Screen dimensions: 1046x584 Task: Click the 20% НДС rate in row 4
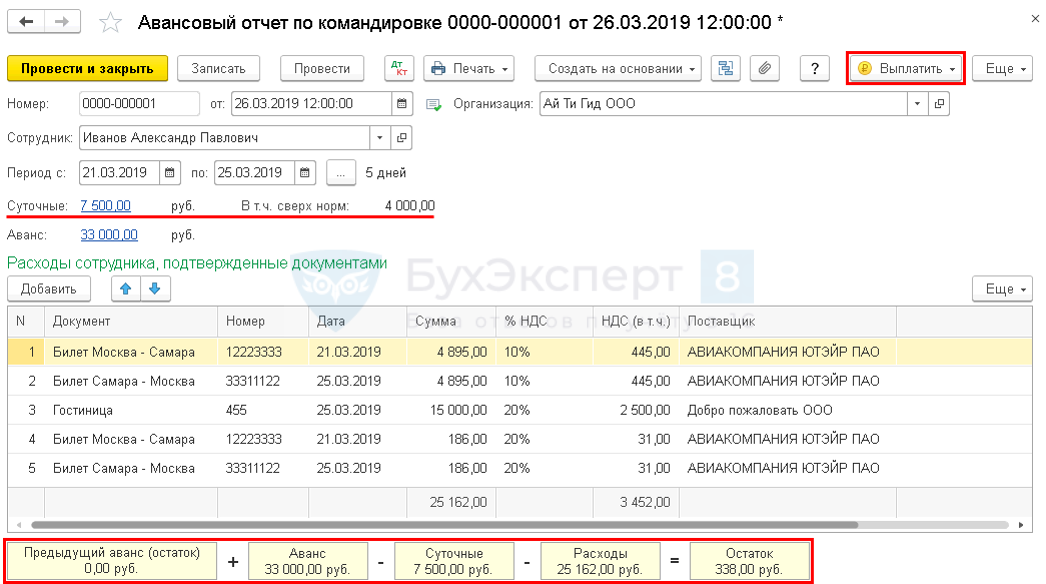(x=544, y=439)
